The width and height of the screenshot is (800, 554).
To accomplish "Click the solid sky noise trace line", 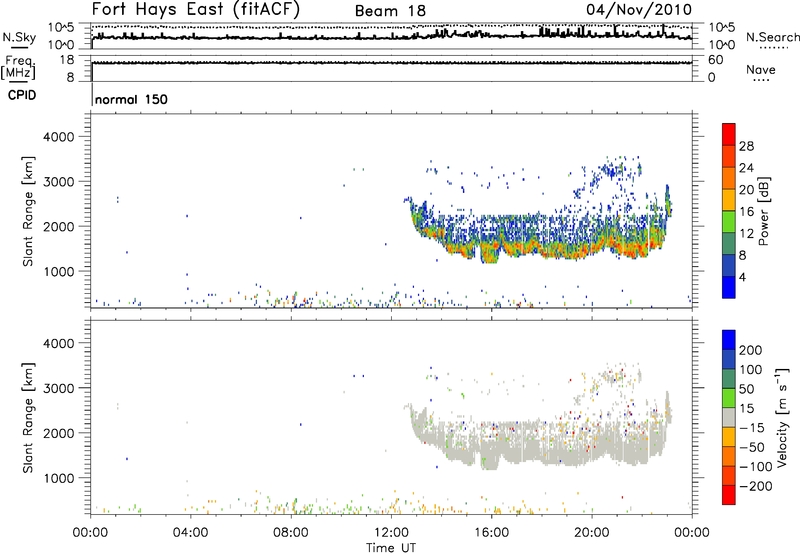I will (x=392, y=36).
